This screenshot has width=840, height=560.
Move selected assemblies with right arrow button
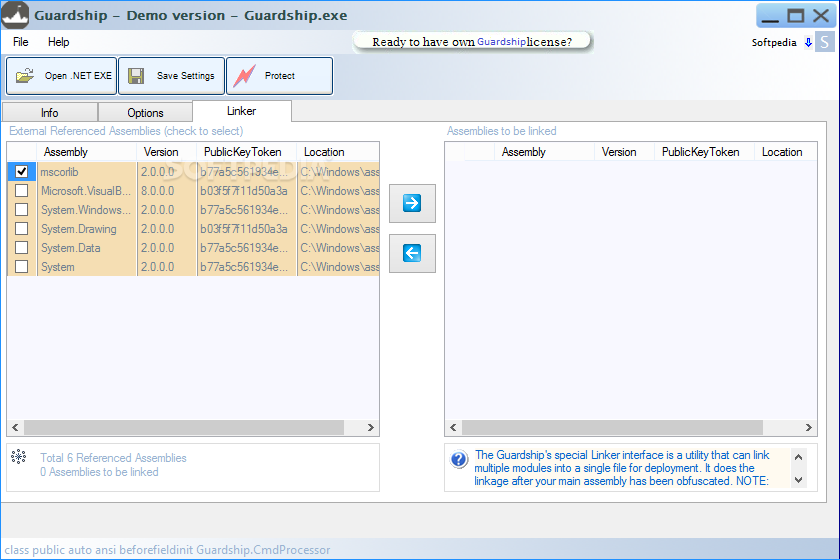[412, 203]
